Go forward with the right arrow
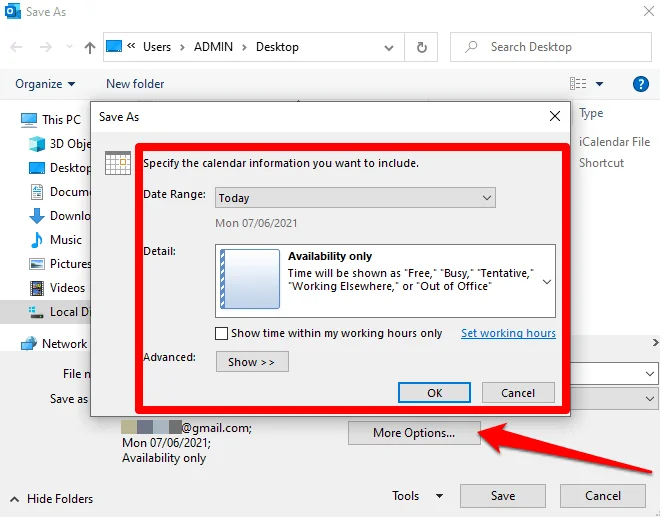The image size is (660, 517). click(x=45, y=47)
